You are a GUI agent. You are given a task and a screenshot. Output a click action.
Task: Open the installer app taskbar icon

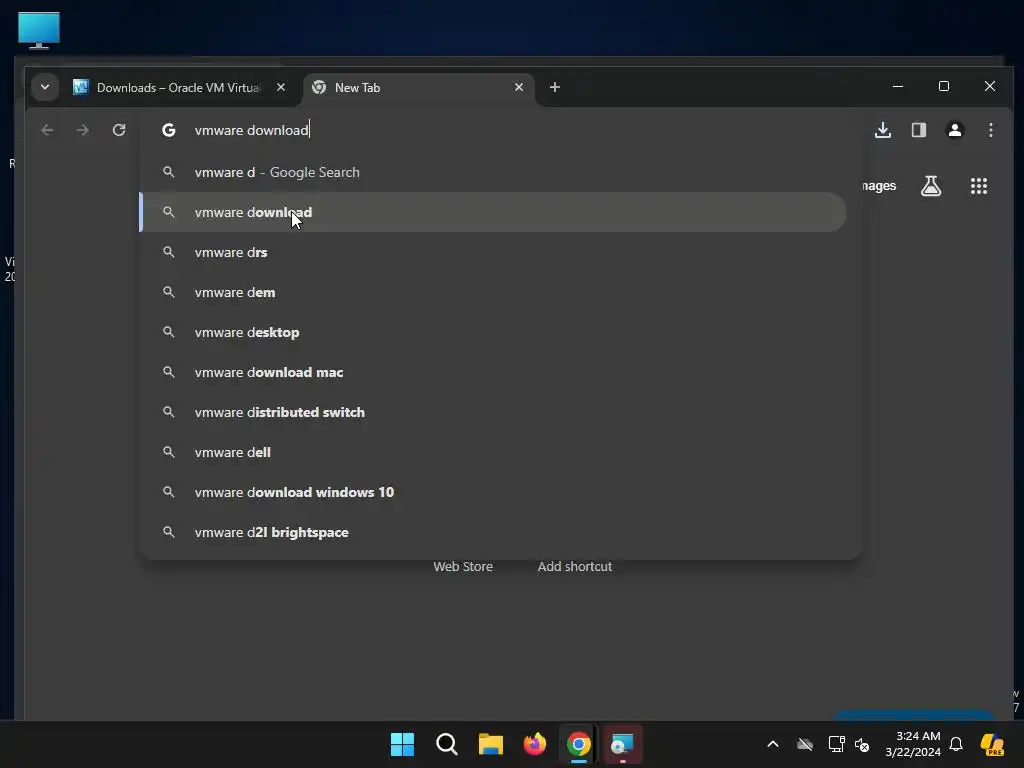coord(622,744)
